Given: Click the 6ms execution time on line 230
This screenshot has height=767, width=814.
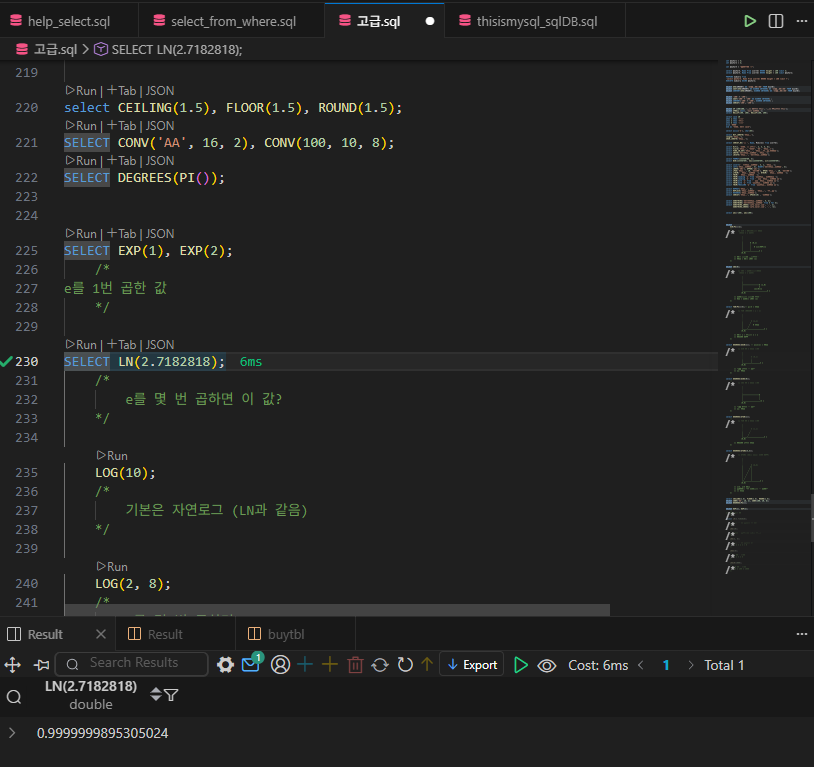Looking at the screenshot, I should tap(251, 361).
